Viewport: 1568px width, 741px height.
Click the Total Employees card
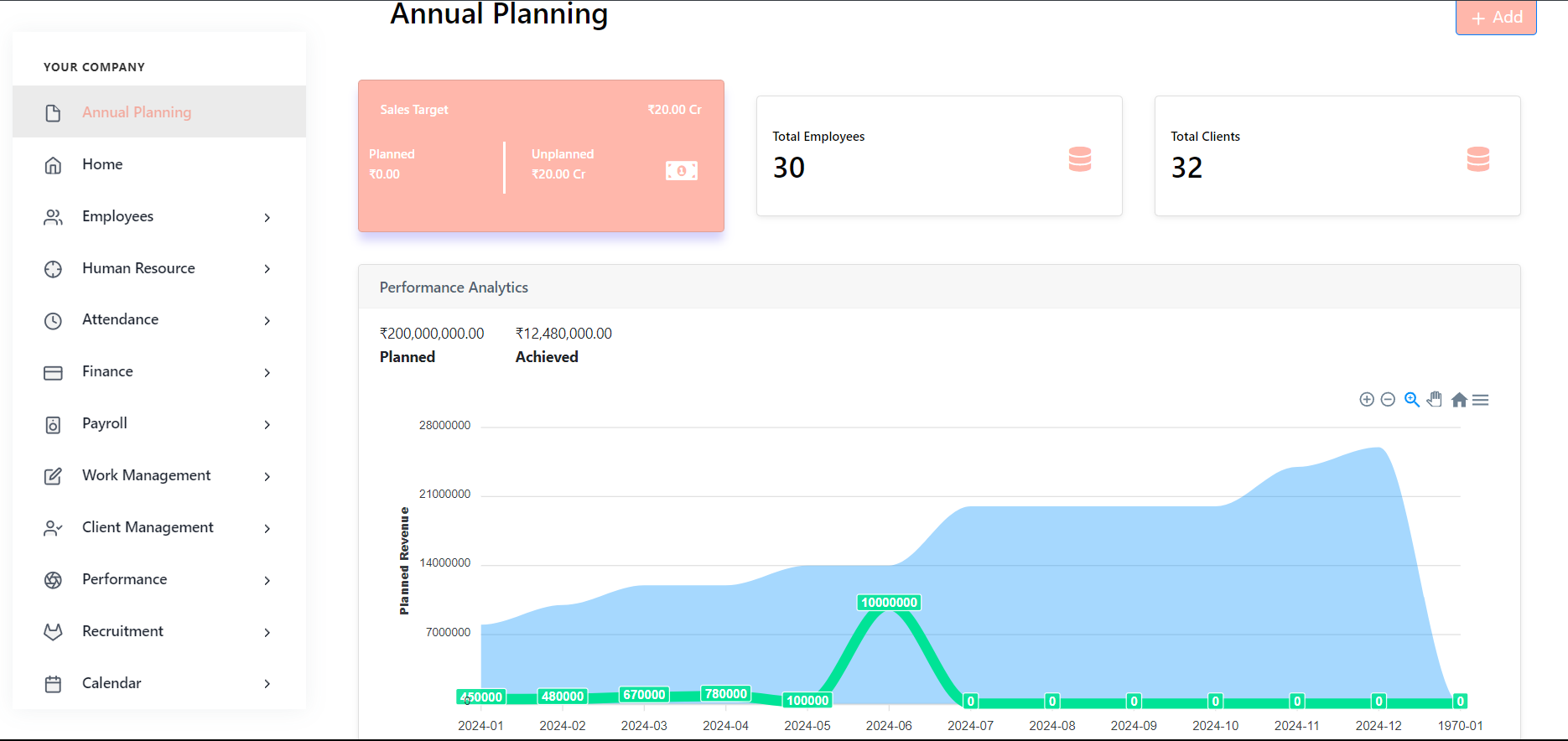939,156
